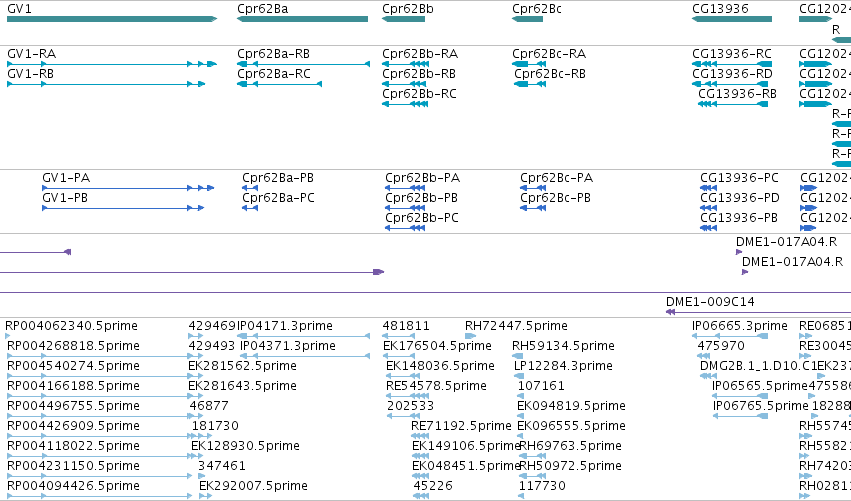This screenshot has width=851, height=501.
Task: Open EST RP004094426.5prime
Action: (x=73, y=487)
